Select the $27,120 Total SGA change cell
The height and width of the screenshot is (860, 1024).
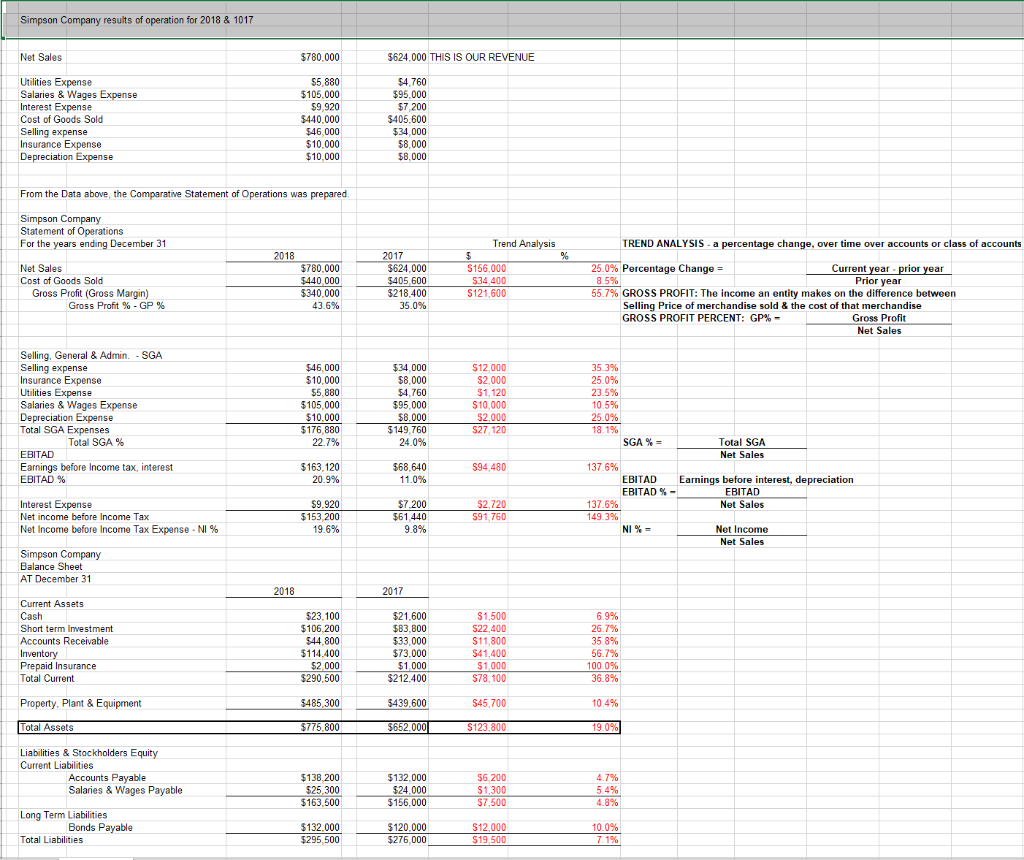(489, 430)
